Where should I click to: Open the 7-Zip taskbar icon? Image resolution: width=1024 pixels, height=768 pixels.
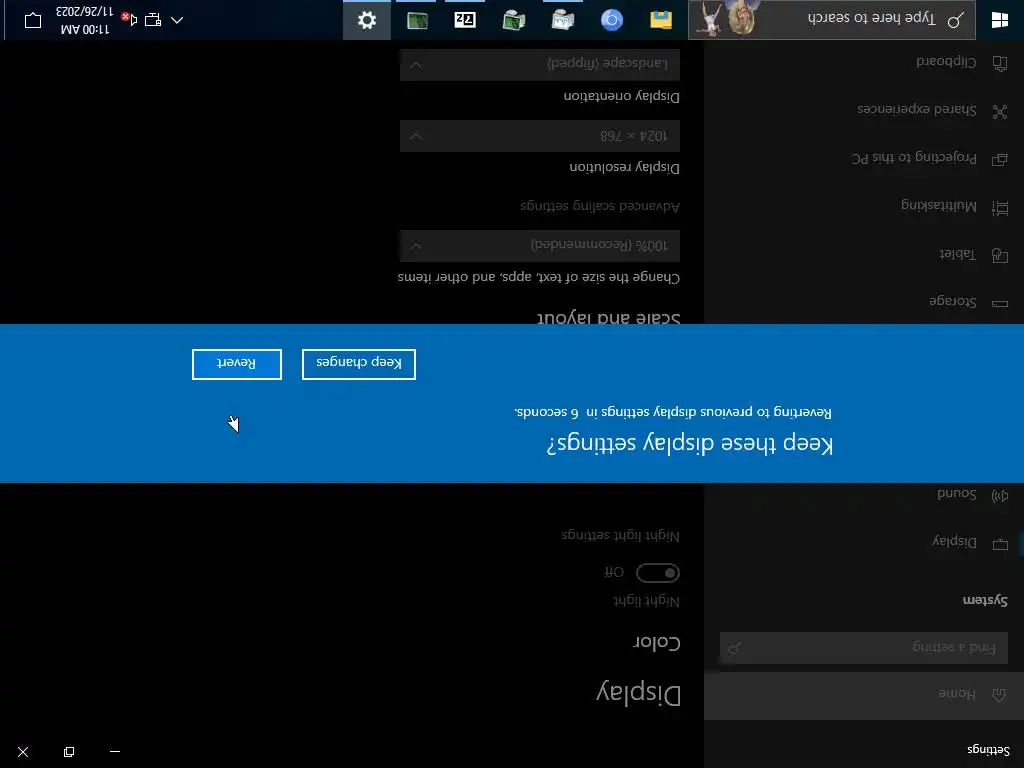(x=465, y=20)
